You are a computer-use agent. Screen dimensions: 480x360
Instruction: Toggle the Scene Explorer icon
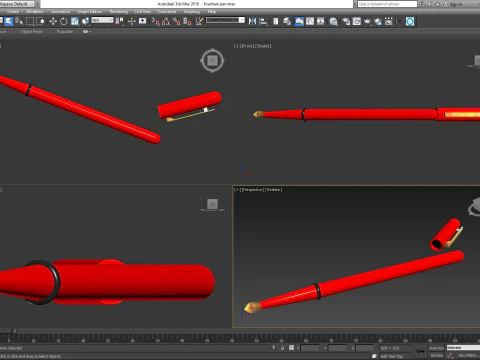(x=276, y=21)
